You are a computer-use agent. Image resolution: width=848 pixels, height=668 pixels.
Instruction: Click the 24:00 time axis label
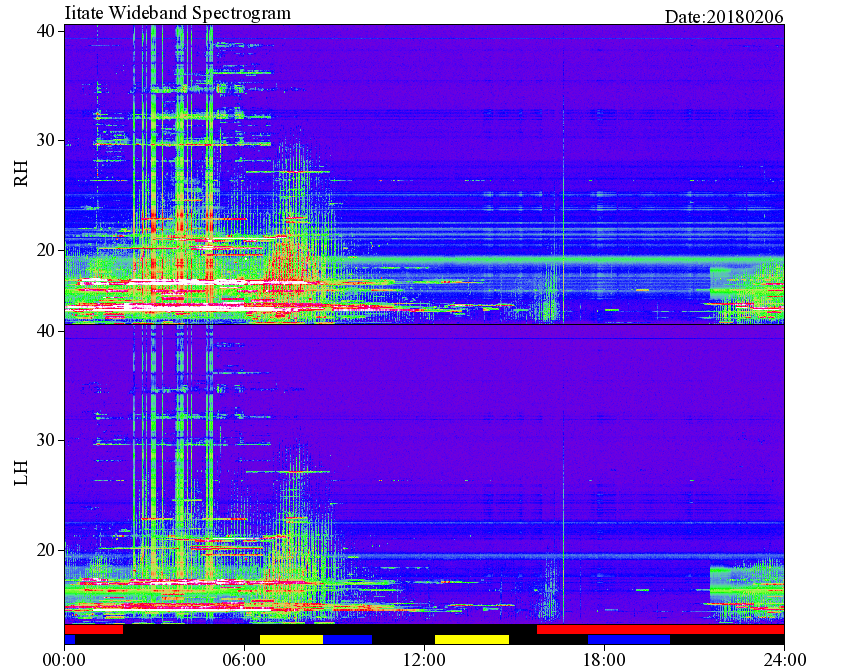(784, 659)
